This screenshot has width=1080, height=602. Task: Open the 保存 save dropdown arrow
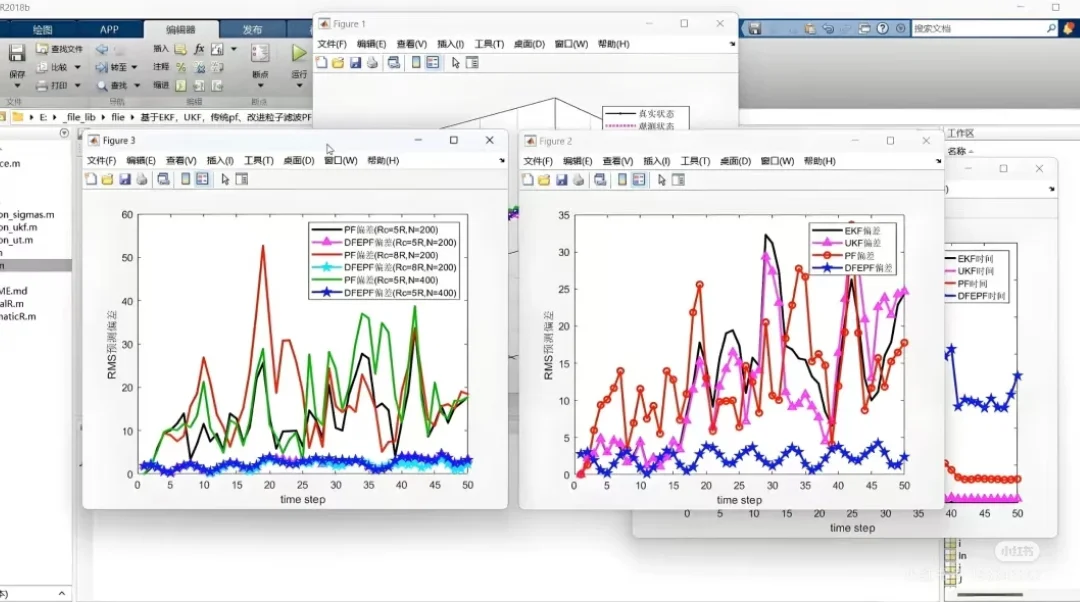[17, 86]
